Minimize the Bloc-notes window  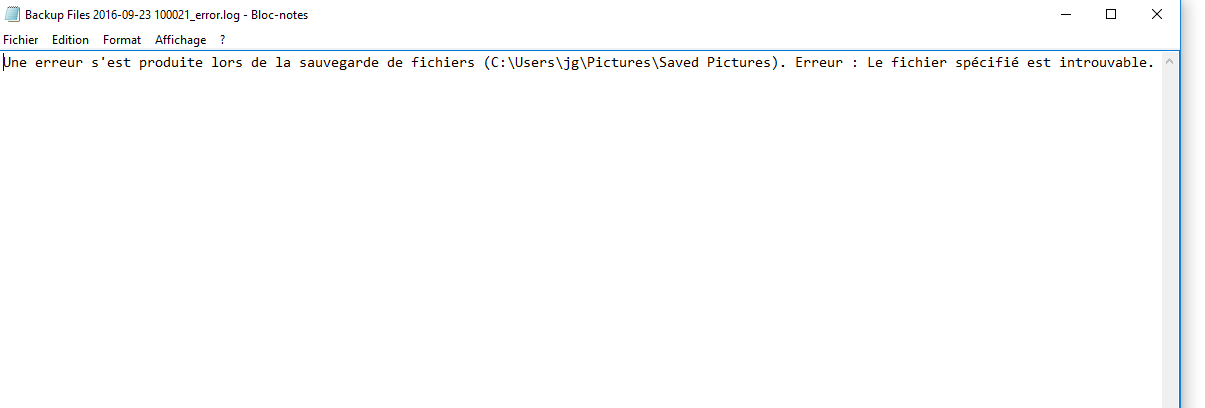pos(1065,14)
